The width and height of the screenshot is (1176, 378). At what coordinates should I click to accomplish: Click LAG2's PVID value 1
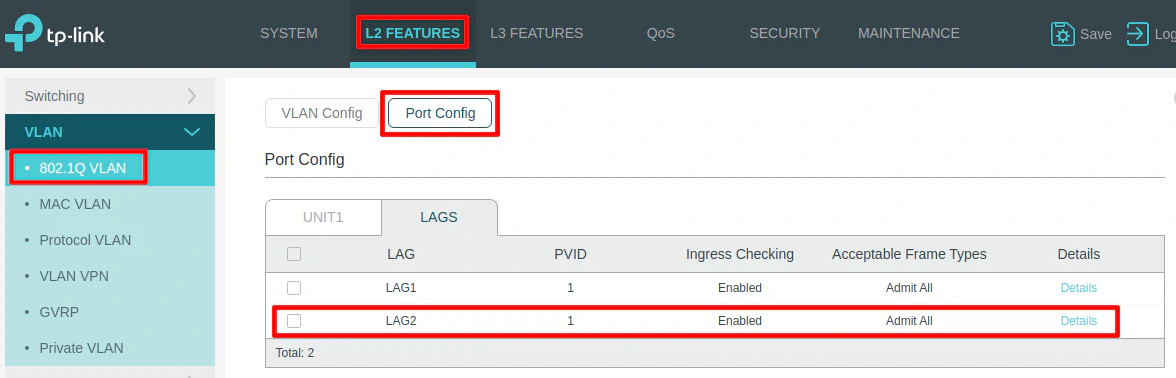[571, 321]
